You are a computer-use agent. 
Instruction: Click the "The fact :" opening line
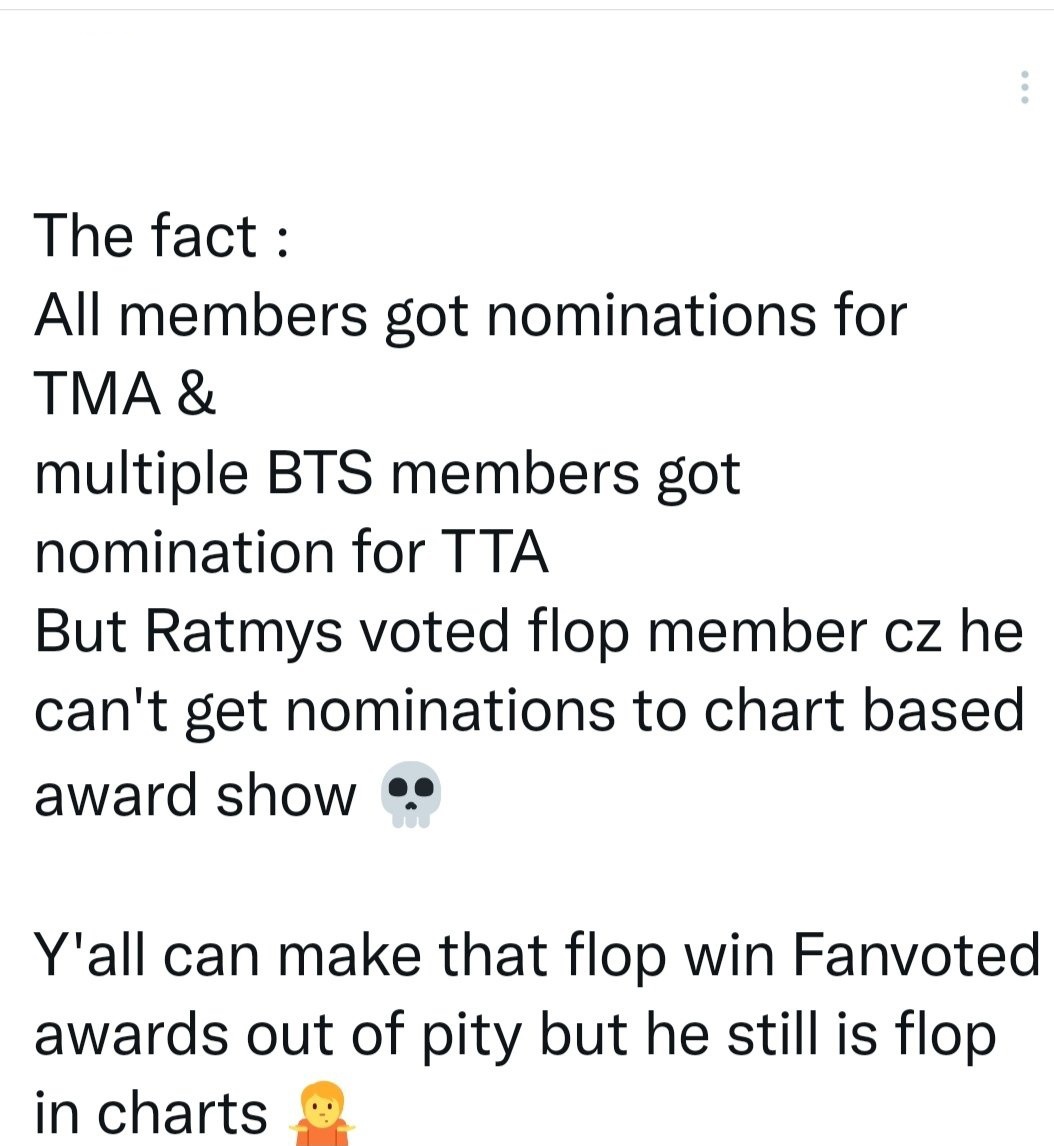pos(163,236)
